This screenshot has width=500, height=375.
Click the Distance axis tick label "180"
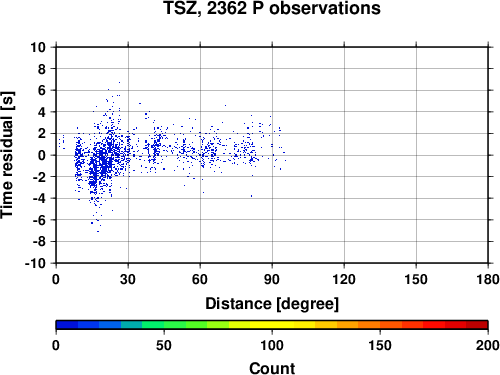pyautogui.click(x=488, y=279)
